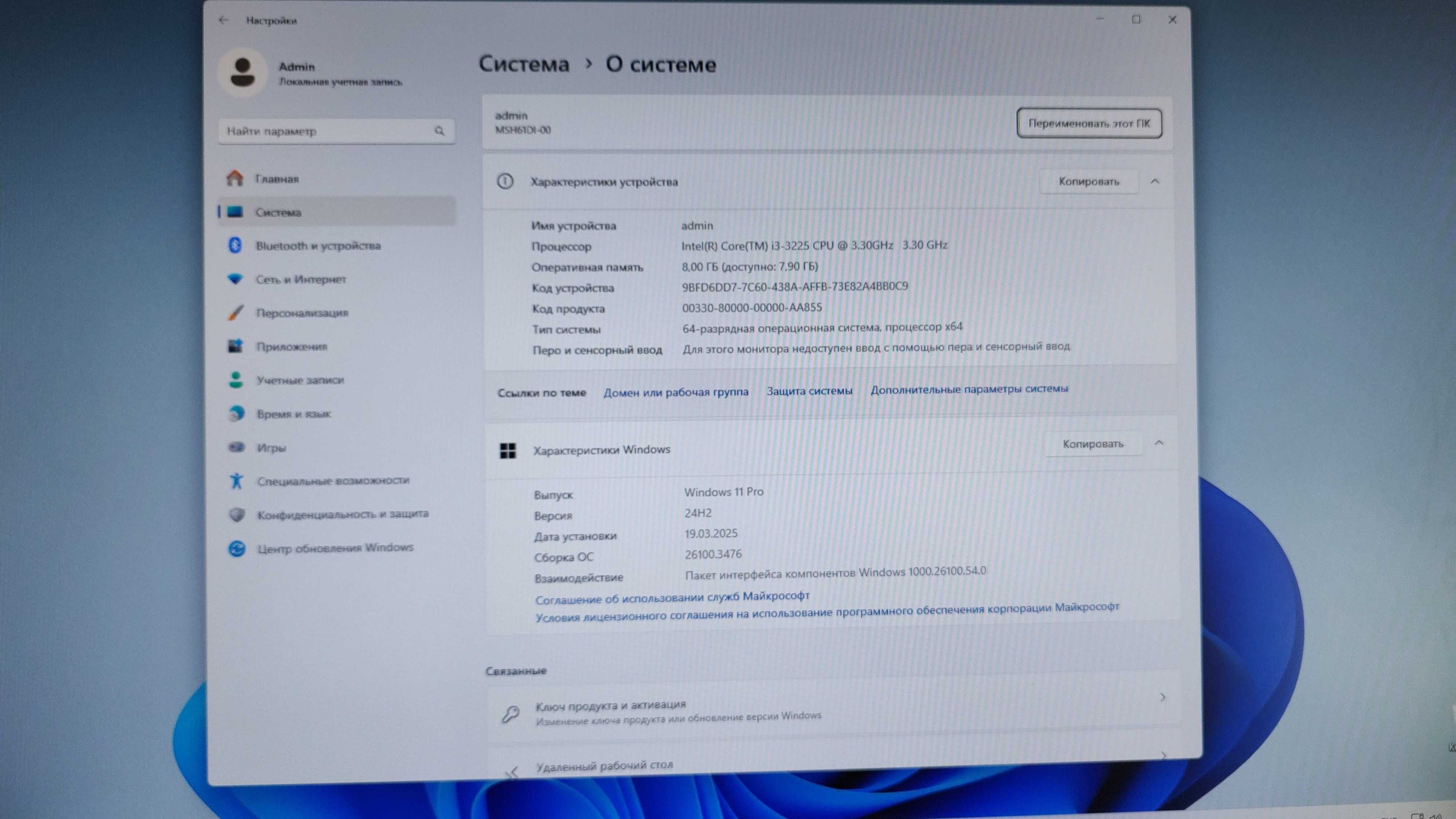Collapse the Характеристики устройства section
The width and height of the screenshot is (1456, 819).
coord(1155,181)
